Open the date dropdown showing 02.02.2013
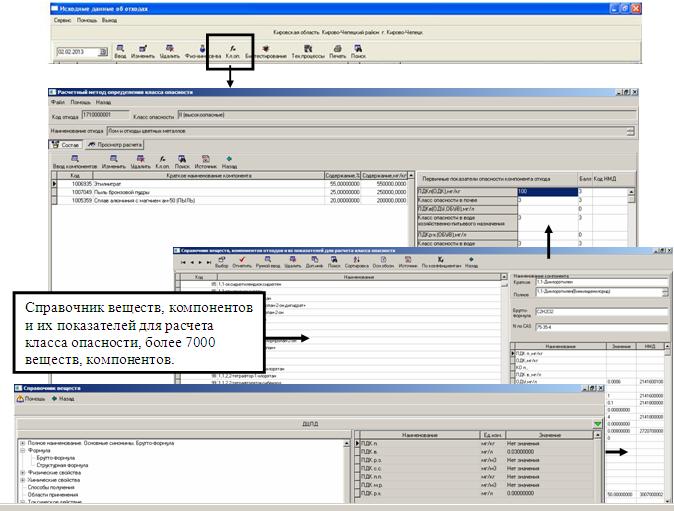 96,51
